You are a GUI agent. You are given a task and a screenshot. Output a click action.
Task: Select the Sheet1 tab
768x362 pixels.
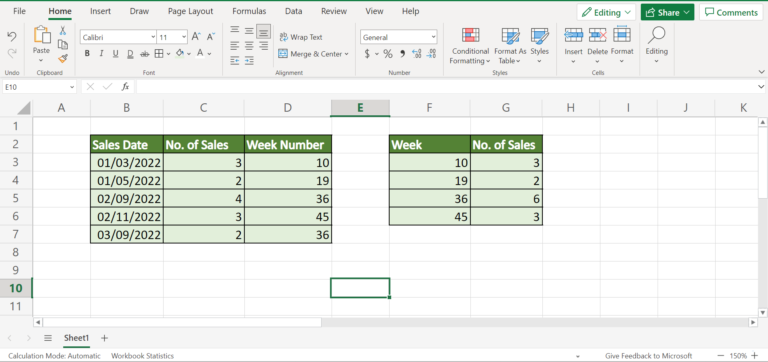pyautogui.click(x=76, y=338)
